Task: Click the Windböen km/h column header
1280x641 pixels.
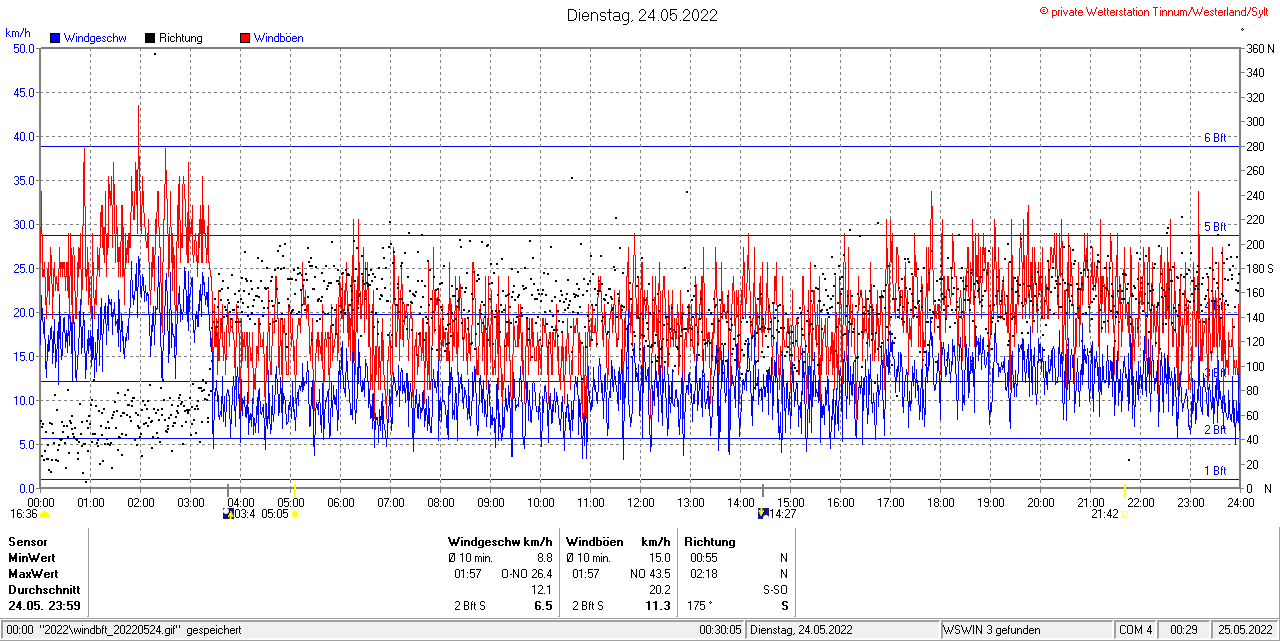Action: click(x=618, y=542)
